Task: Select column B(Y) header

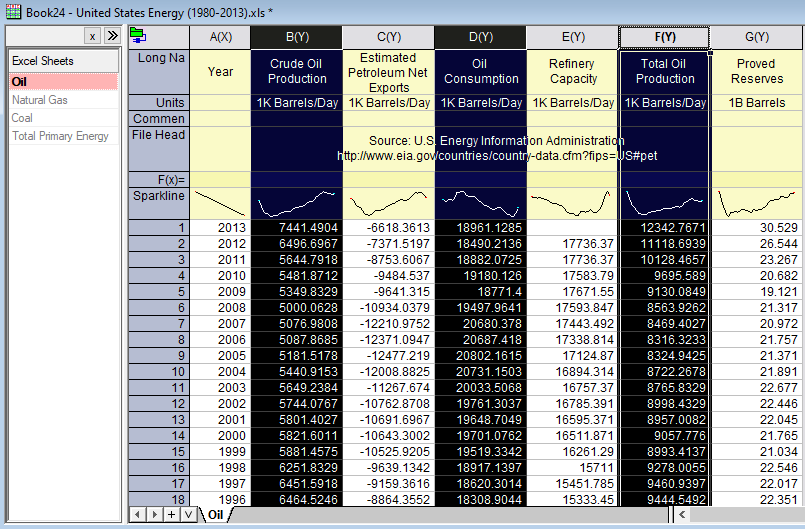Action: [297, 37]
